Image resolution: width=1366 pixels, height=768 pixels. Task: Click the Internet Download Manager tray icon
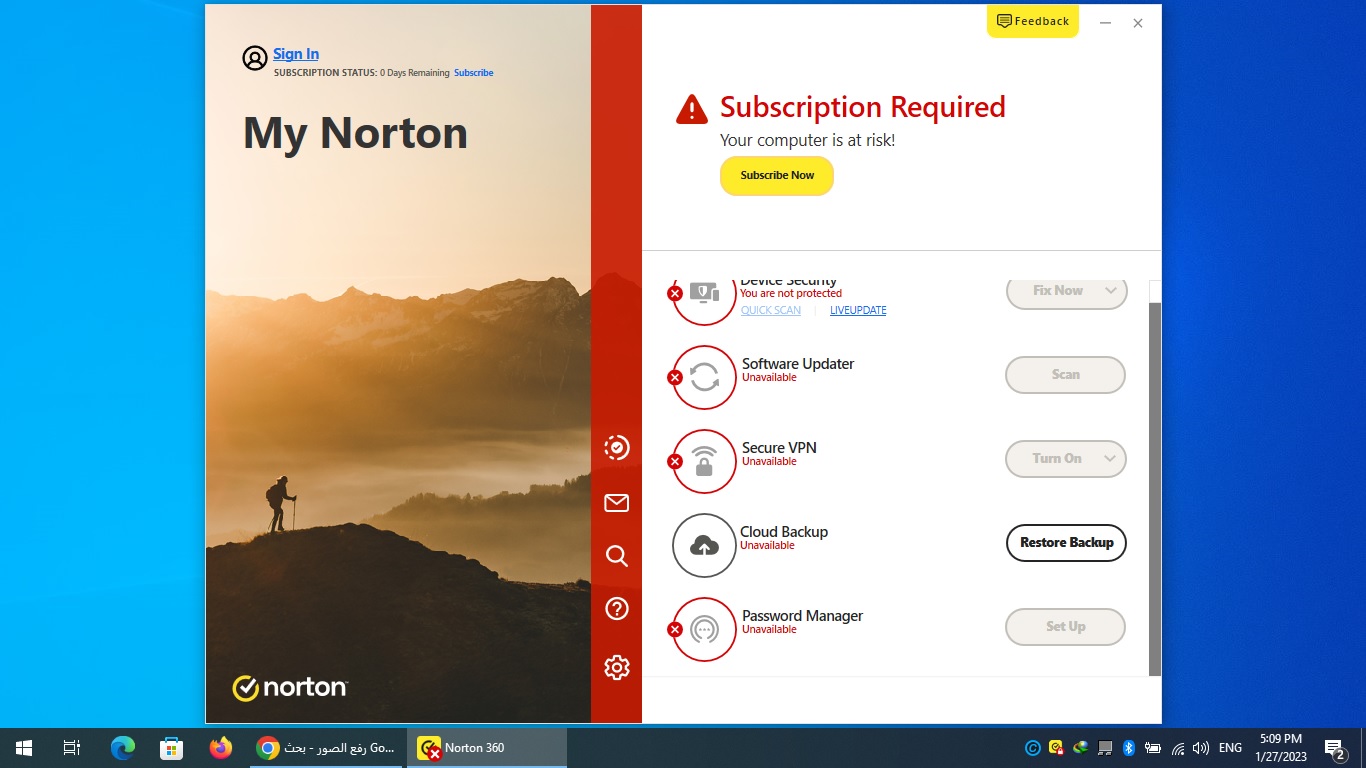click(1081, 748)
